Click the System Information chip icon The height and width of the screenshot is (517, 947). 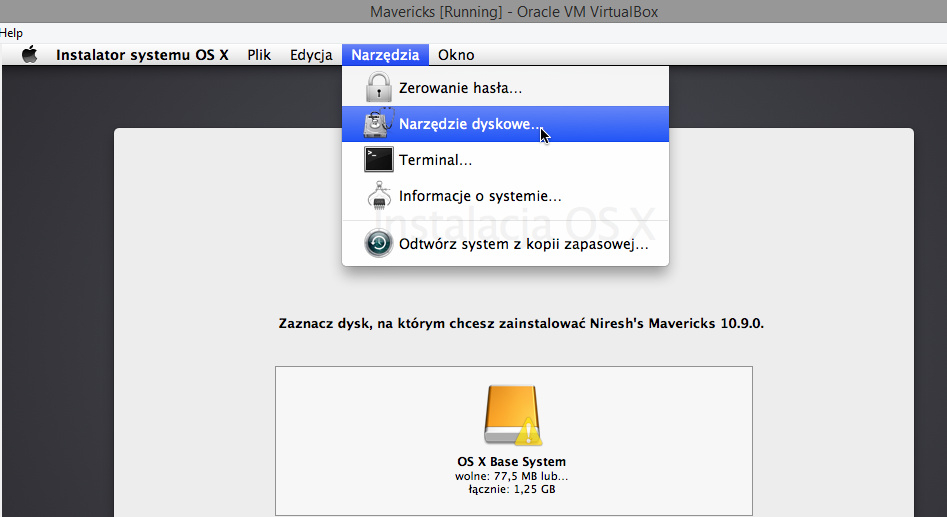(379, 196)
